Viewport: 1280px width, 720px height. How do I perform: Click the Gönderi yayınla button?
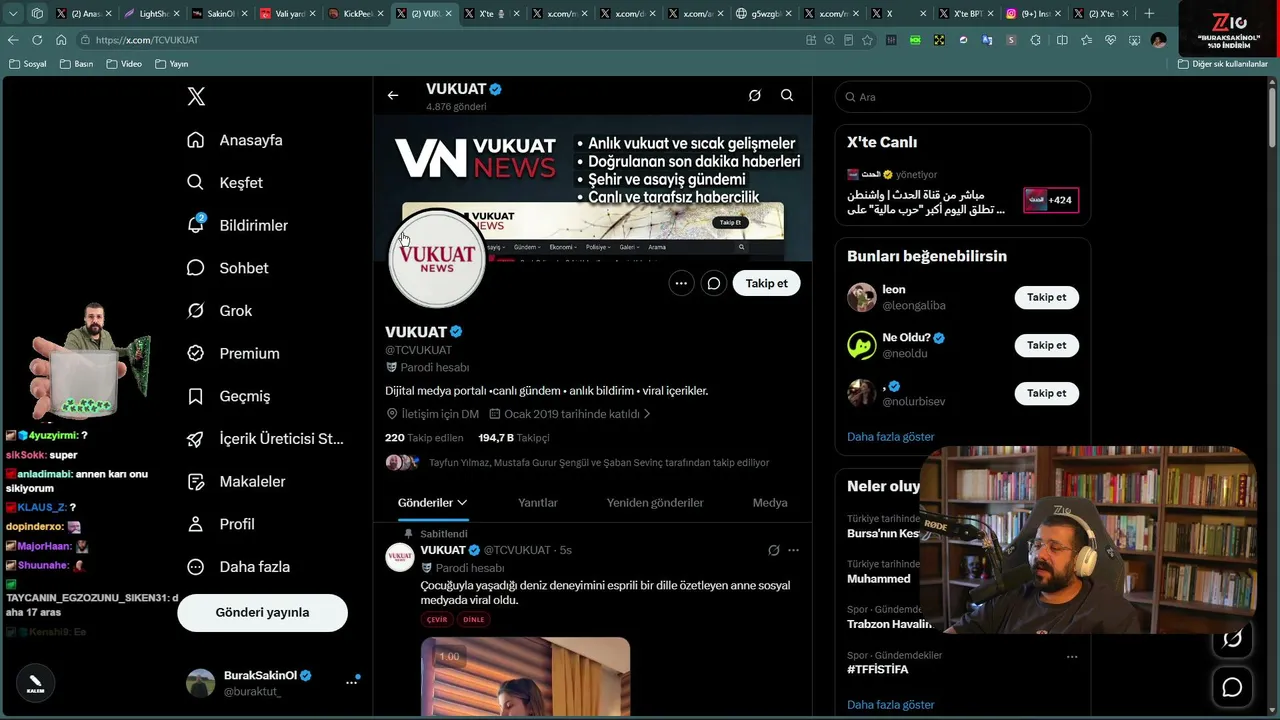[x=262, y=613]
